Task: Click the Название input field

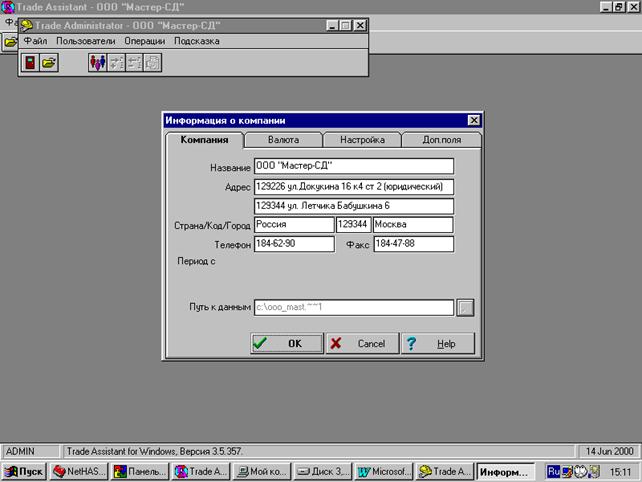Action: point(354,166)
